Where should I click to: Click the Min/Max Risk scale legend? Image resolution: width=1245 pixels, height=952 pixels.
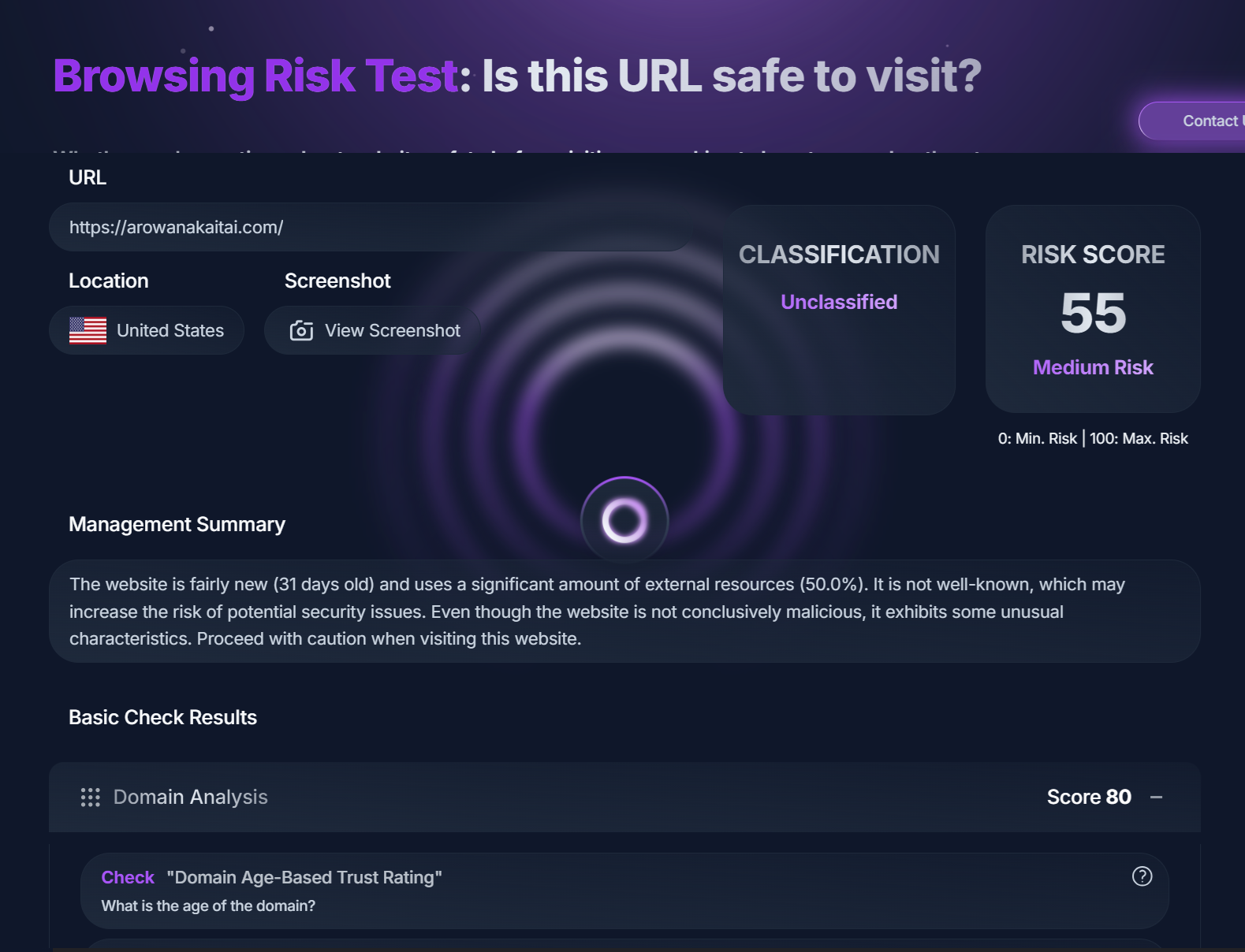click(1093, 439)
